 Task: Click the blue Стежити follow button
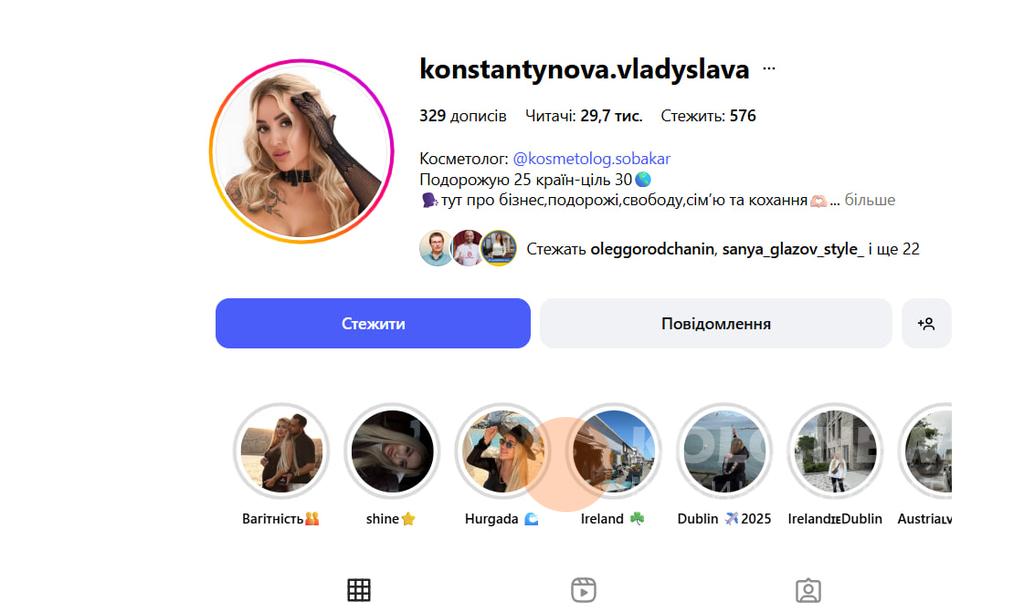tap(373, 323)
